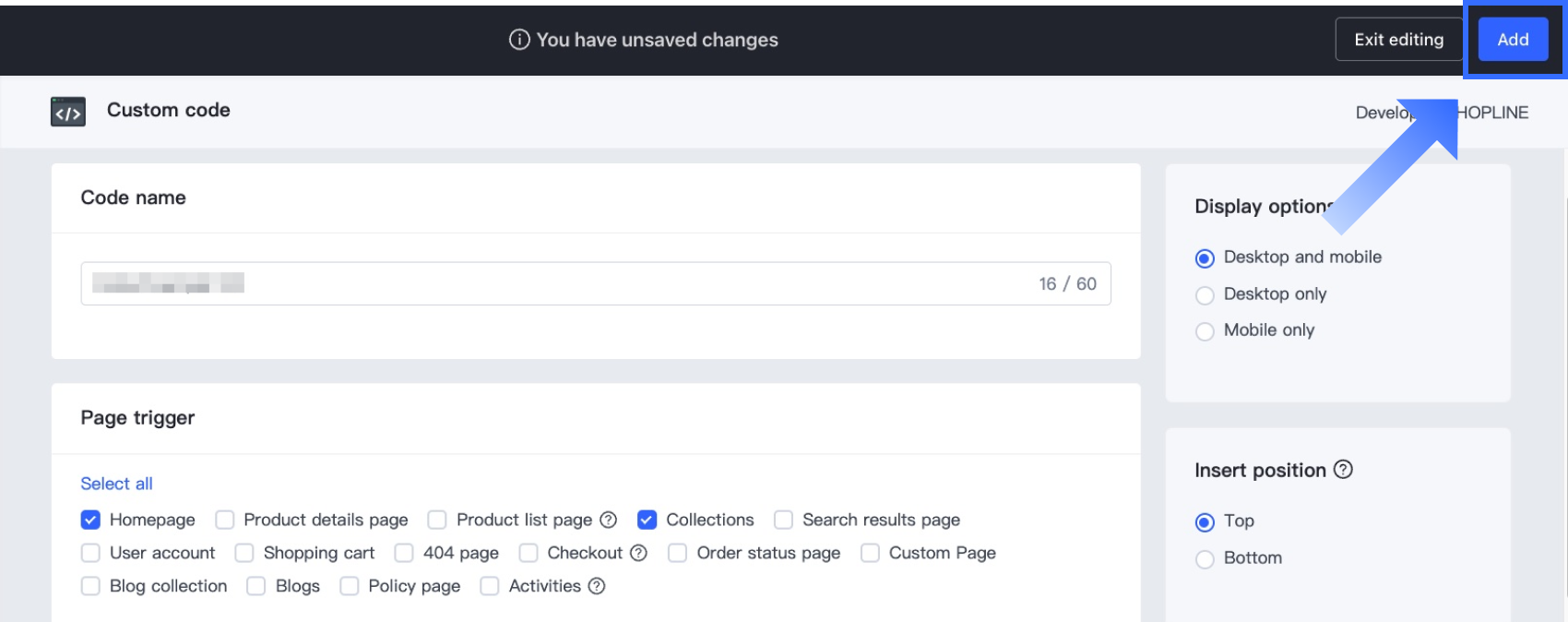Click the Custom code icon
1568x622 pixels.
(67, 112)
